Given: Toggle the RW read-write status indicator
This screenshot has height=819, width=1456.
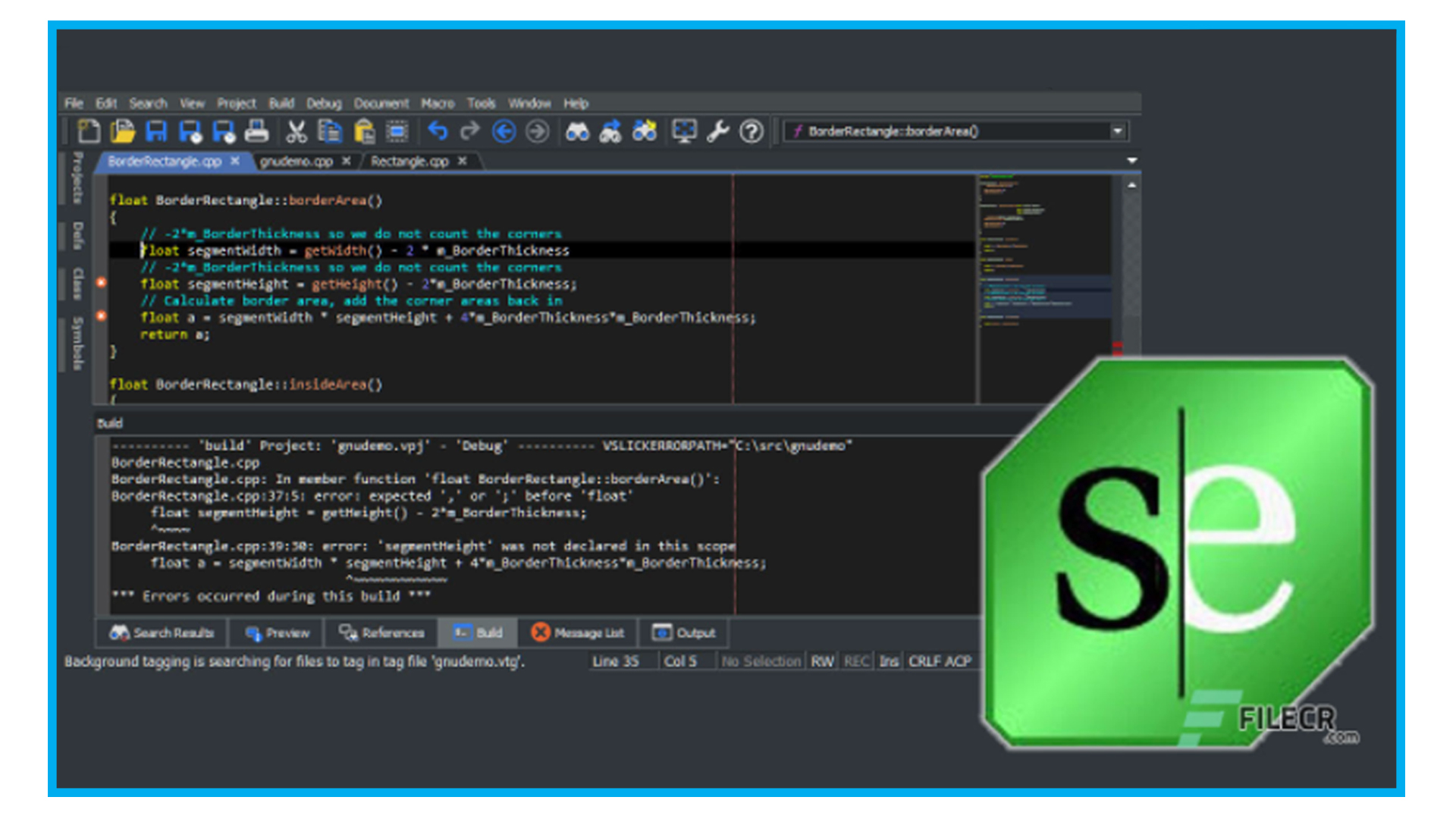Looking at the screenshot, I should click(x=822, y=661).
